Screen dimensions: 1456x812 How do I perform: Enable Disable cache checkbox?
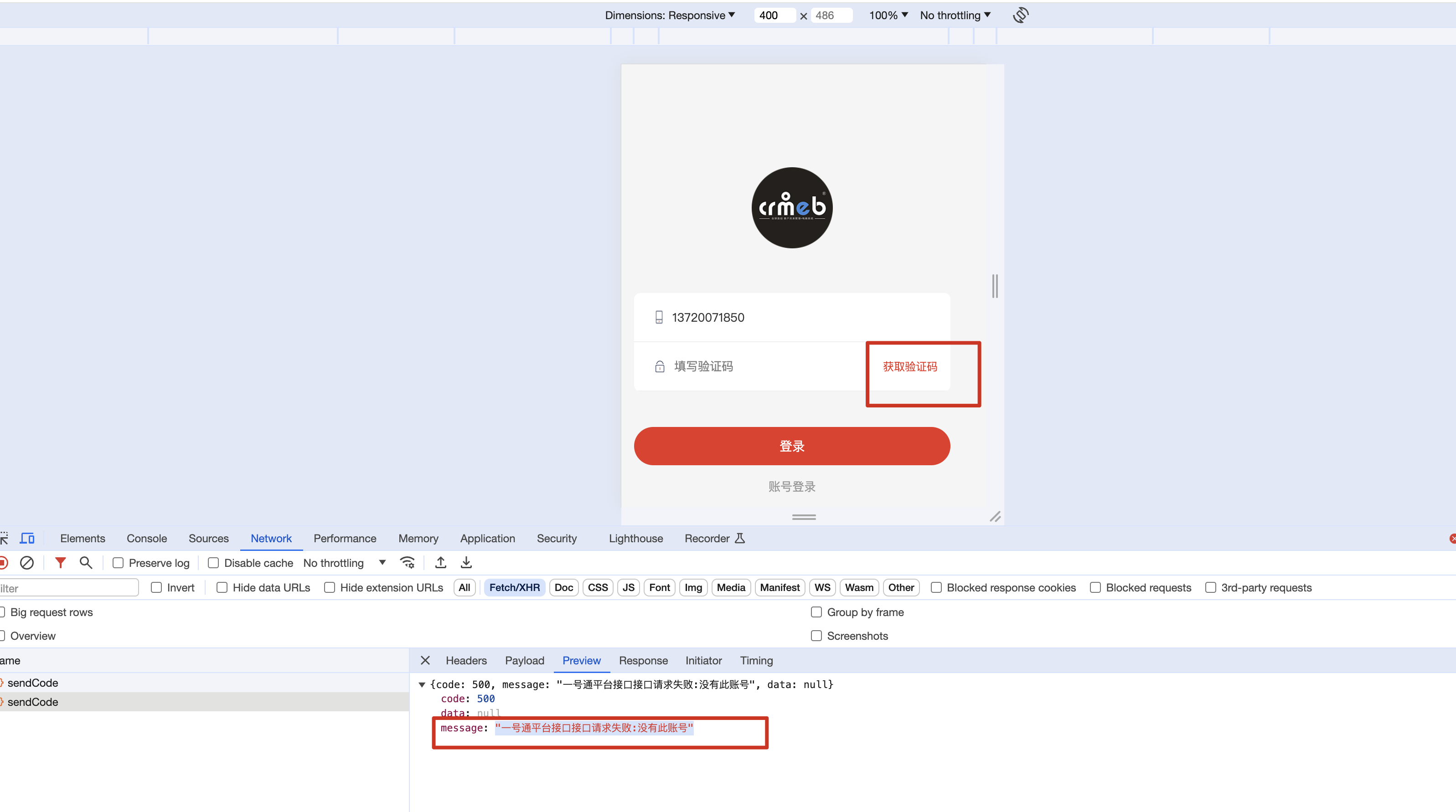(x=213, y=563)
